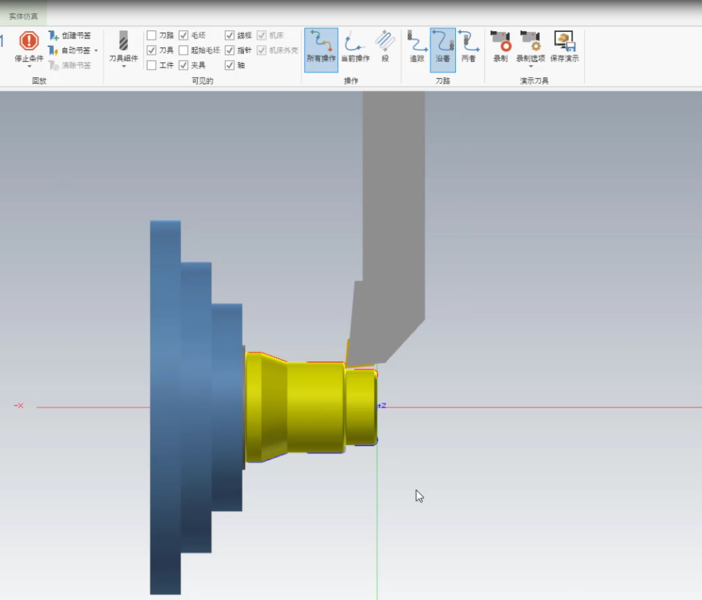Enable the 刀路 toolpath checkbox
Screen dimensions: 702x600
pyautogui.click(x=152, y=35)
